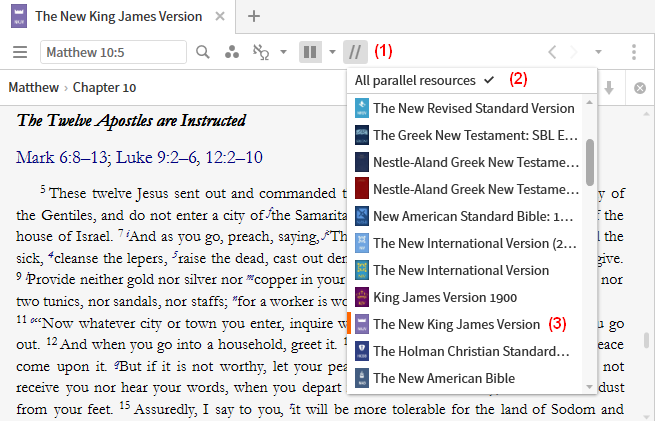Click the resource list scrollbar thumb

tap(590, 162)
